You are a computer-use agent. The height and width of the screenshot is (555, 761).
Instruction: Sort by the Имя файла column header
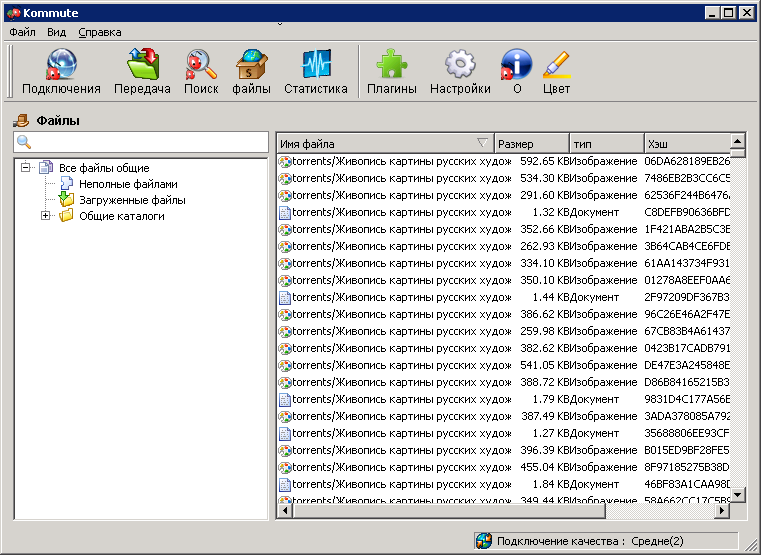coord(385,144)
